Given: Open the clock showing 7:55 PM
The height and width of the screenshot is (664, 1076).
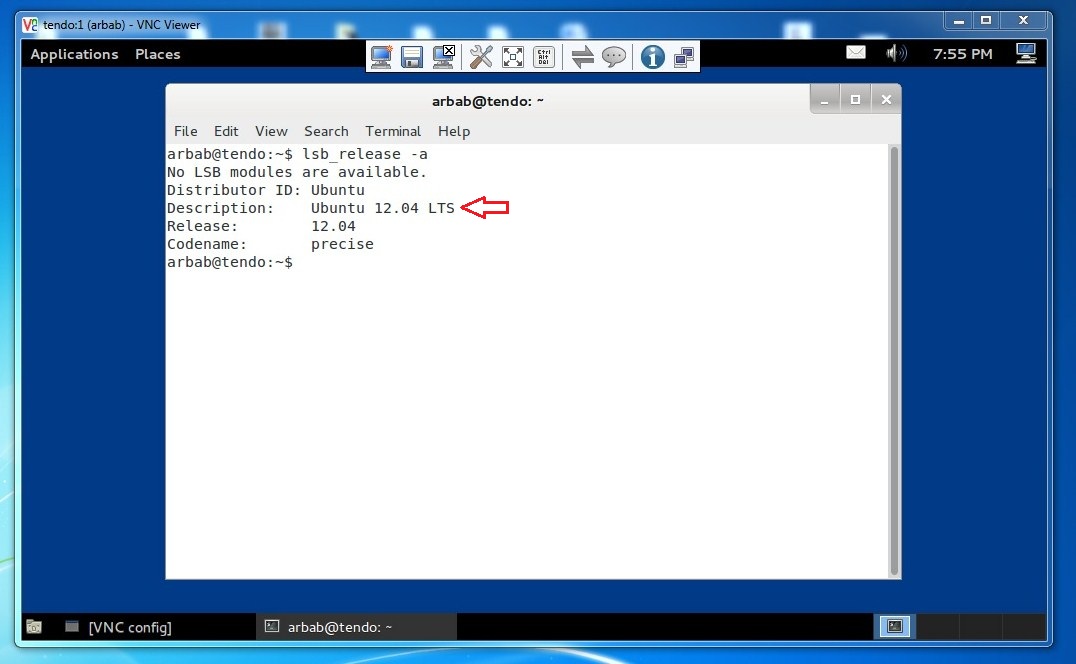Looking at the screenshot, I should (962, 54).
